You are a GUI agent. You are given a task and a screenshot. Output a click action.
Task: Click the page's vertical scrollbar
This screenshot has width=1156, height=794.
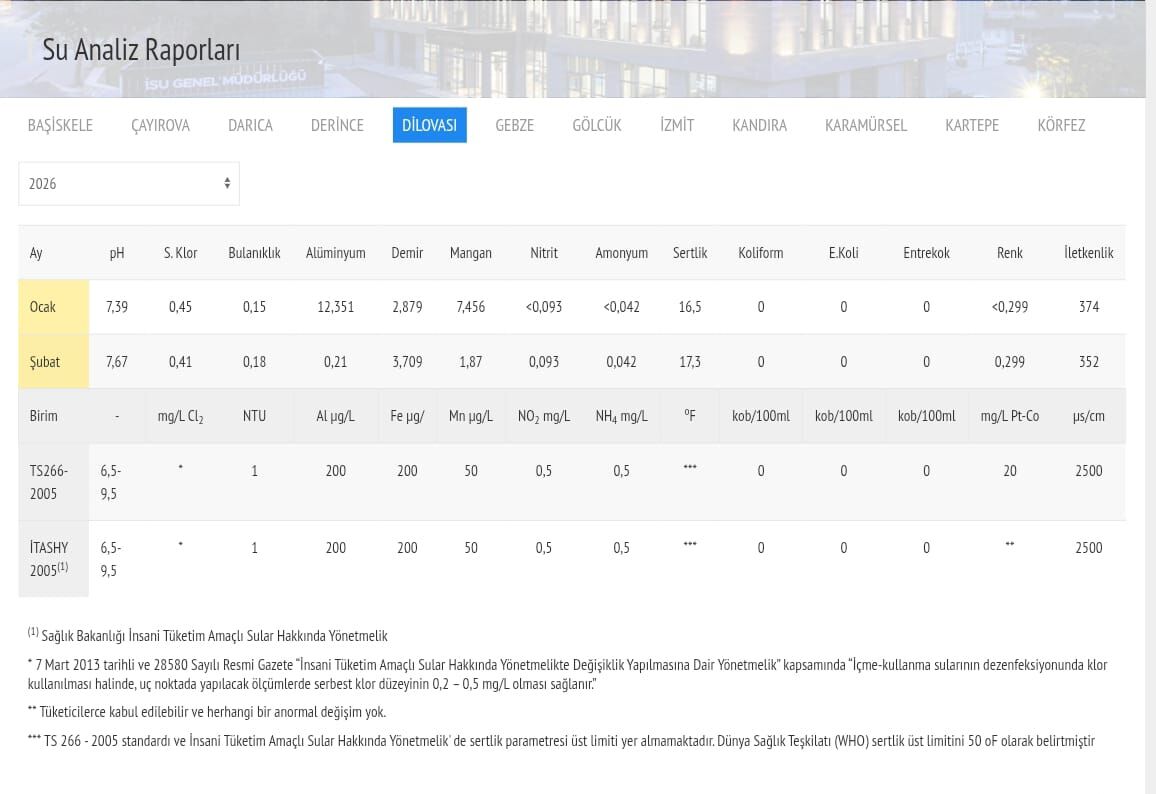pyautogui.click(x=1150, y=400)
